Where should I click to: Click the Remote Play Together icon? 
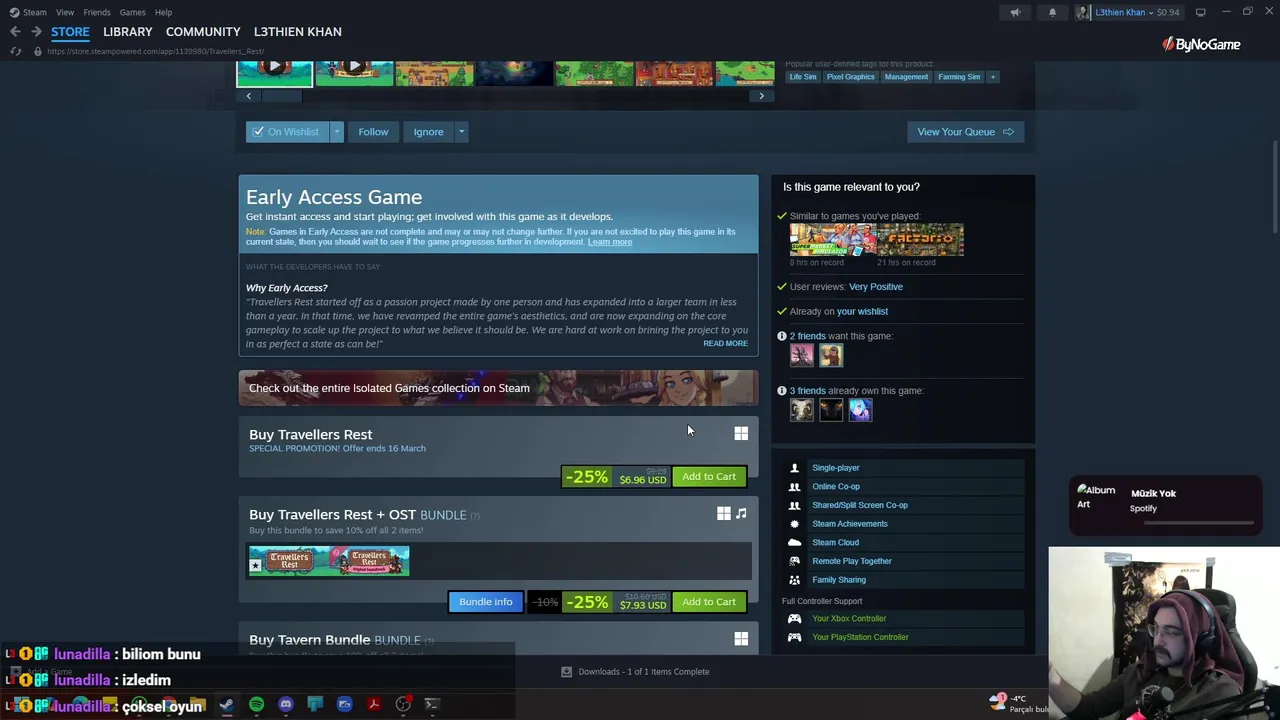click(x=794, y=561)
